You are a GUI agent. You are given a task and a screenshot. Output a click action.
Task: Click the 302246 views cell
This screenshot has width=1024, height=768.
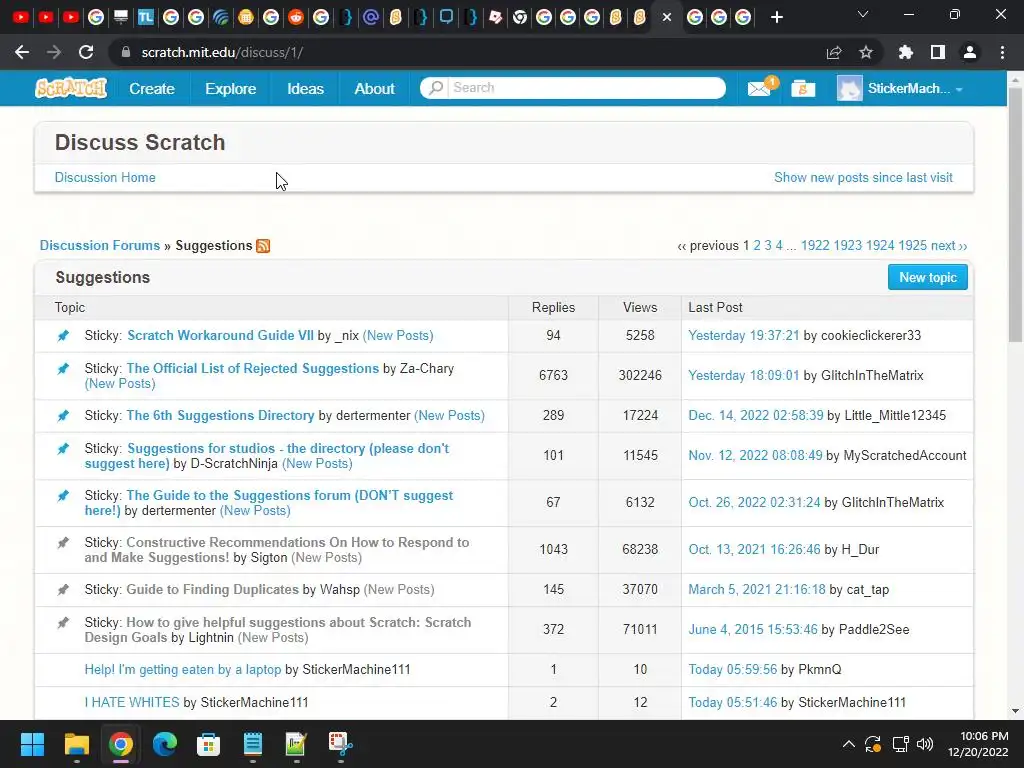click(640, 376)
